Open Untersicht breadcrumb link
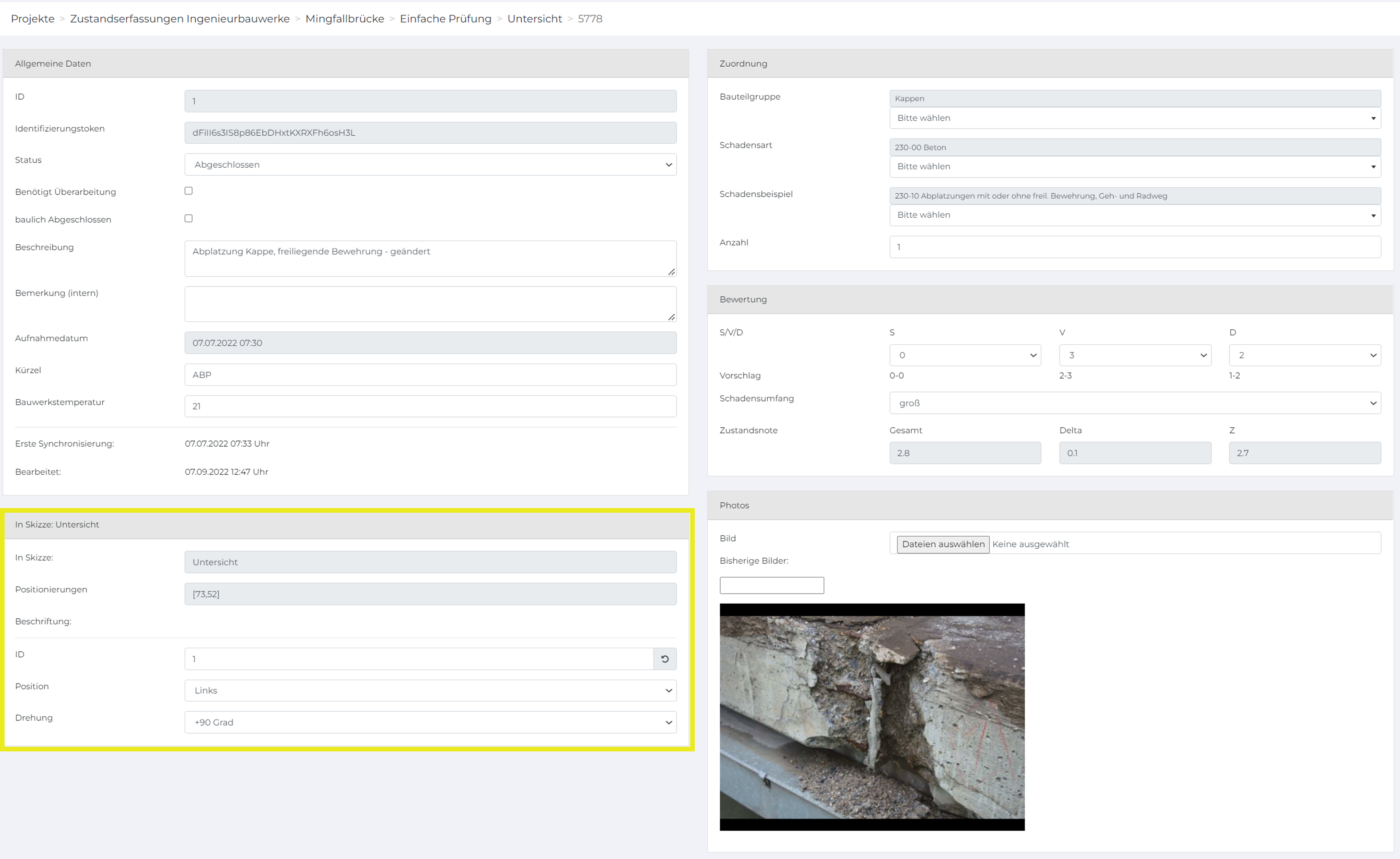 tap(534, 19)
